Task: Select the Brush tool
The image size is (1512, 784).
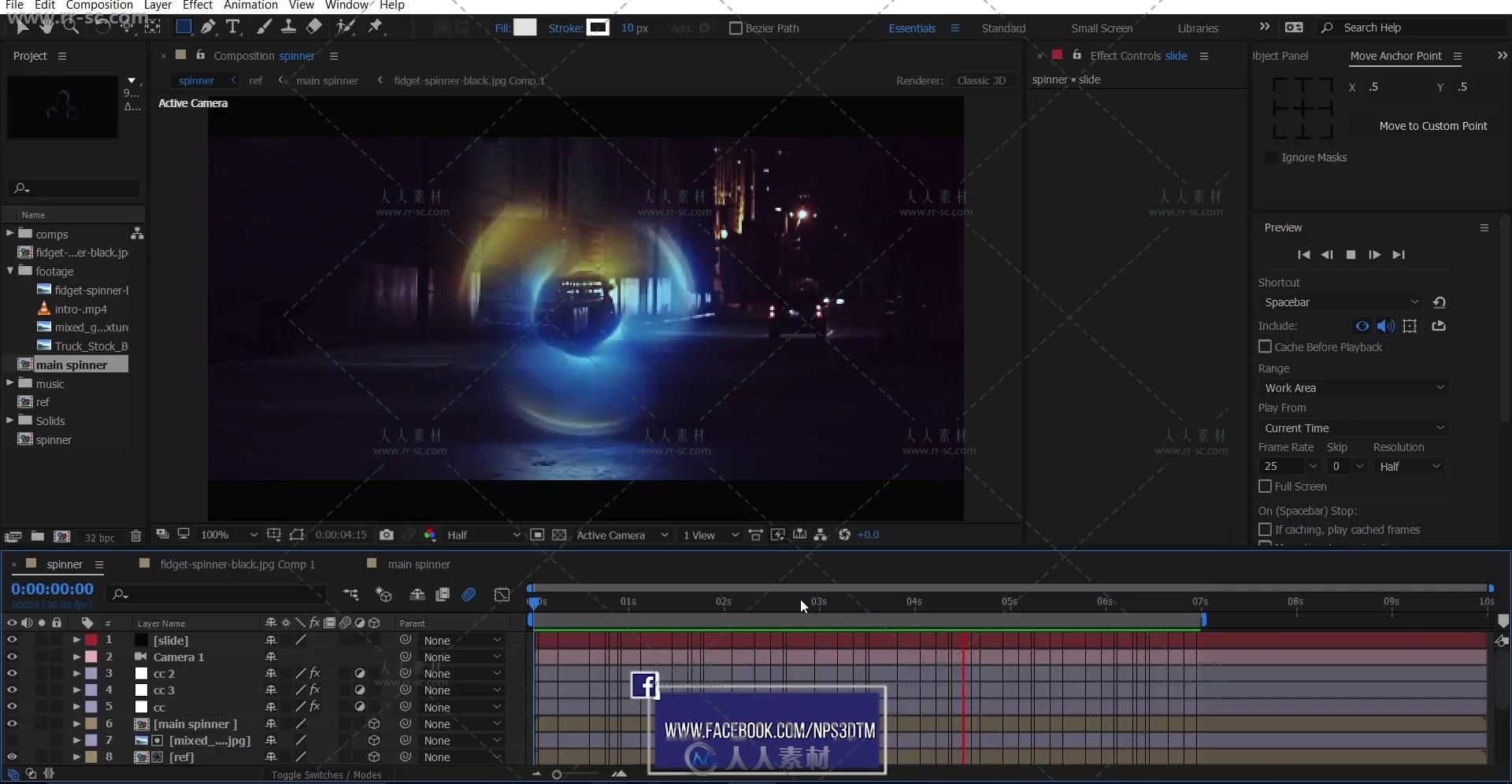Action: (264, 27)
